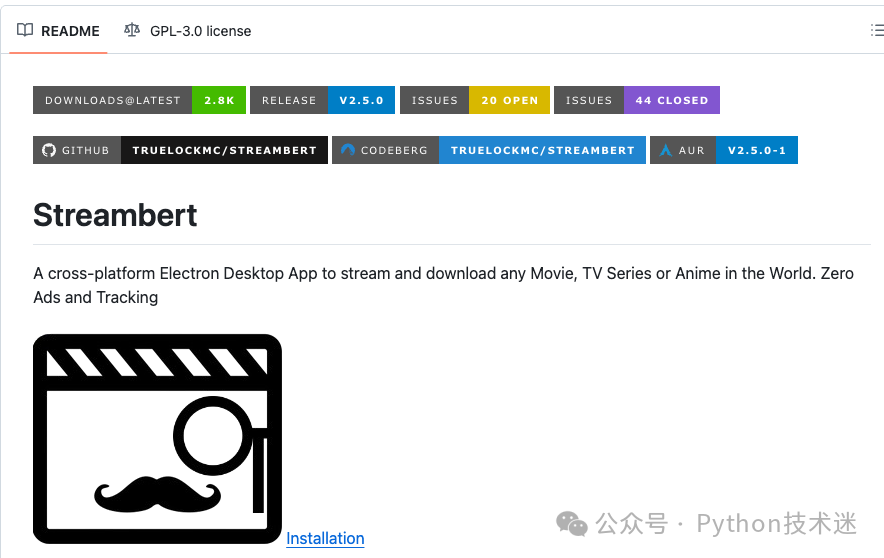Open the Issues 20 open badge
This screenshot has height=558, width=884.
point(475,100)
